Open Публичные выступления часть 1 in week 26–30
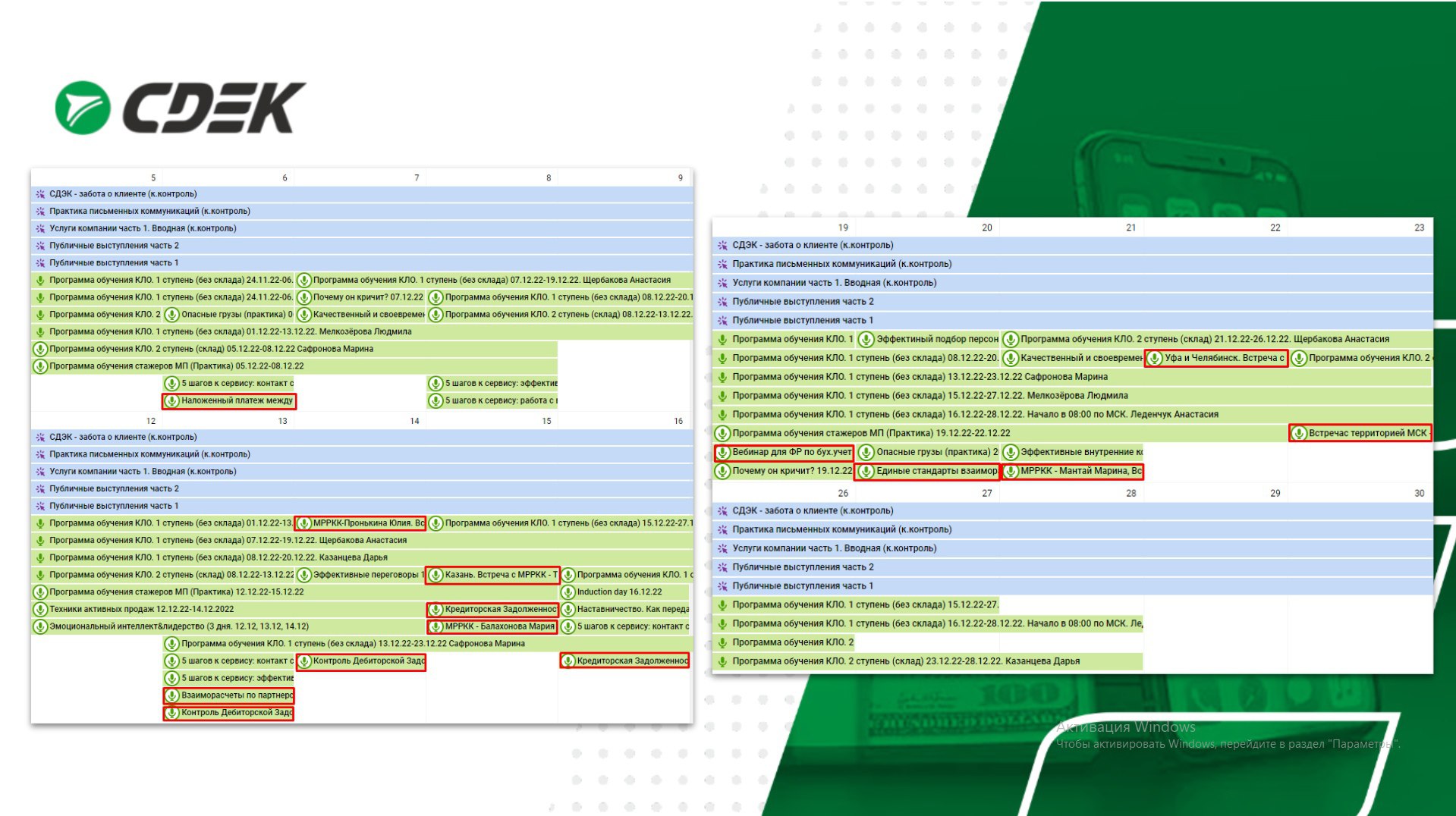 pyautogui.click(x=1072, y=586)
